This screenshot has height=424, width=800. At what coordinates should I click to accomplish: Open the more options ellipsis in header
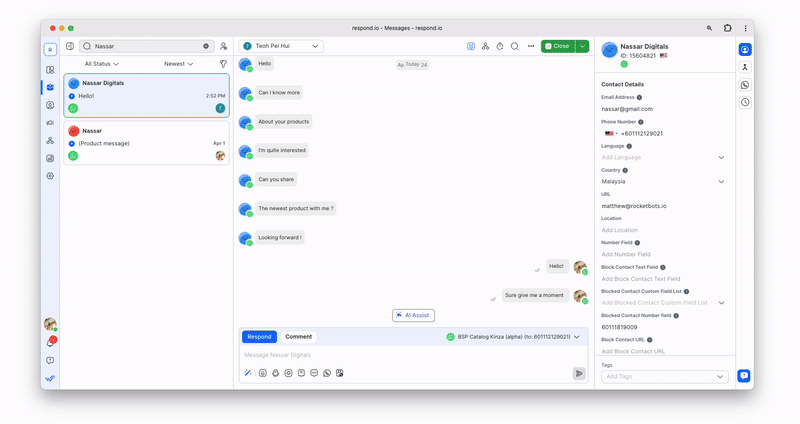click(x=531, y=46)
